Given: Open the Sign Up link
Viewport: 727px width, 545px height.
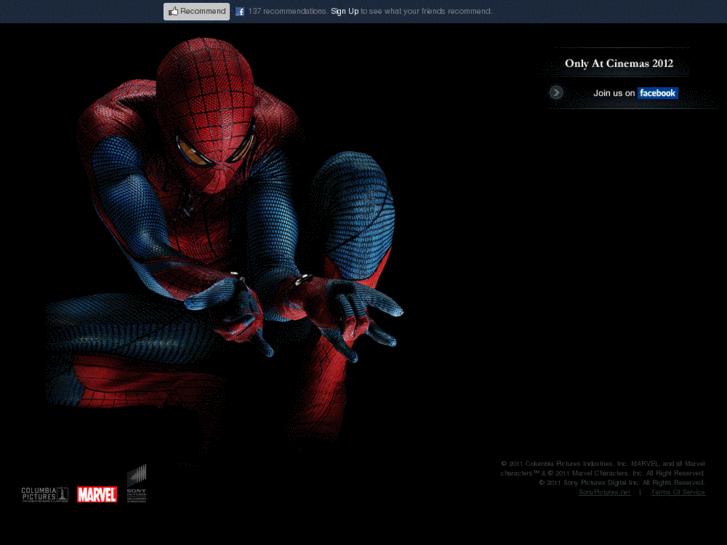Looking at the screenshot, I should coord(344,11).
